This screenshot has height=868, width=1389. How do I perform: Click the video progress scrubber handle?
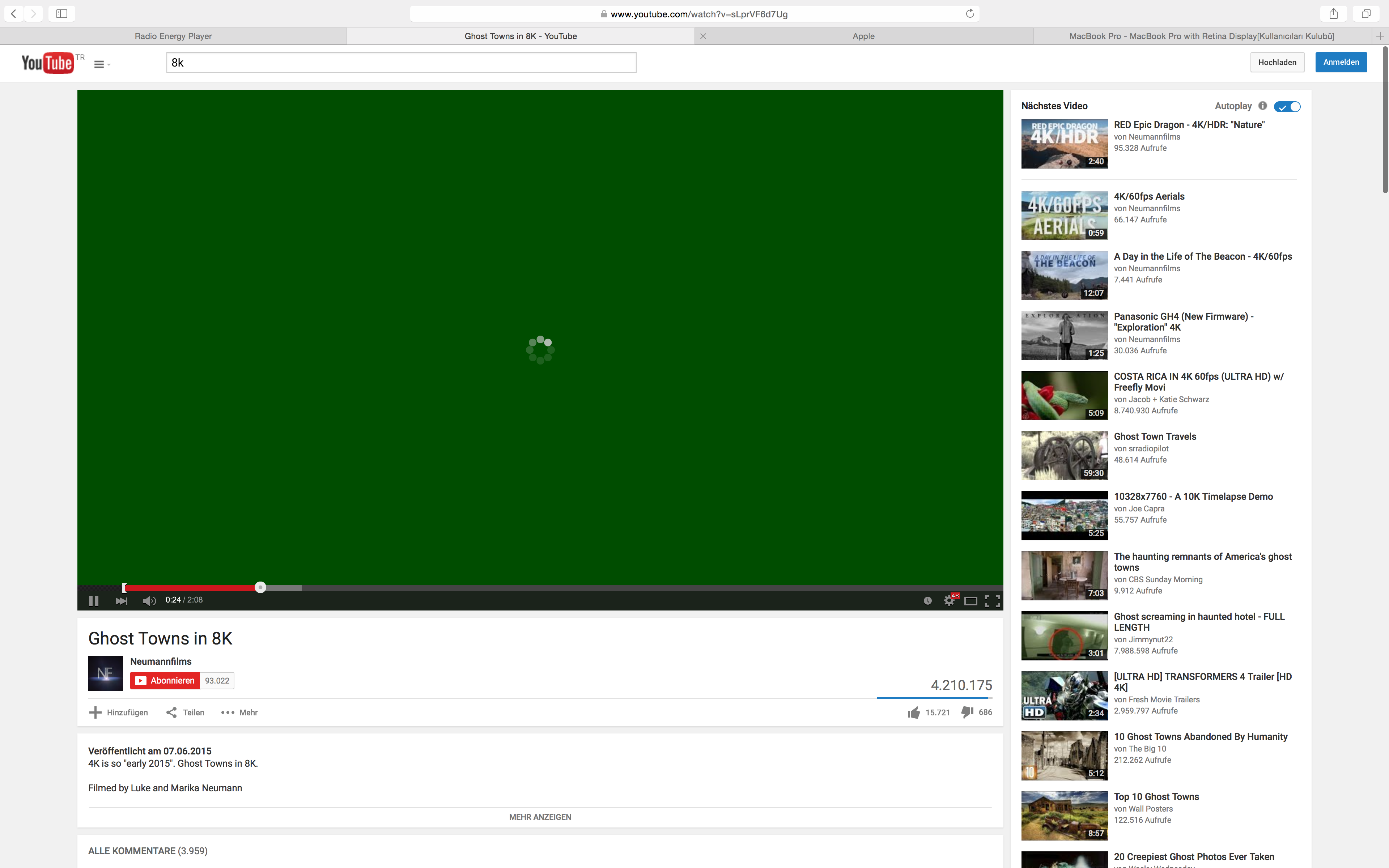tap(260, 587)
